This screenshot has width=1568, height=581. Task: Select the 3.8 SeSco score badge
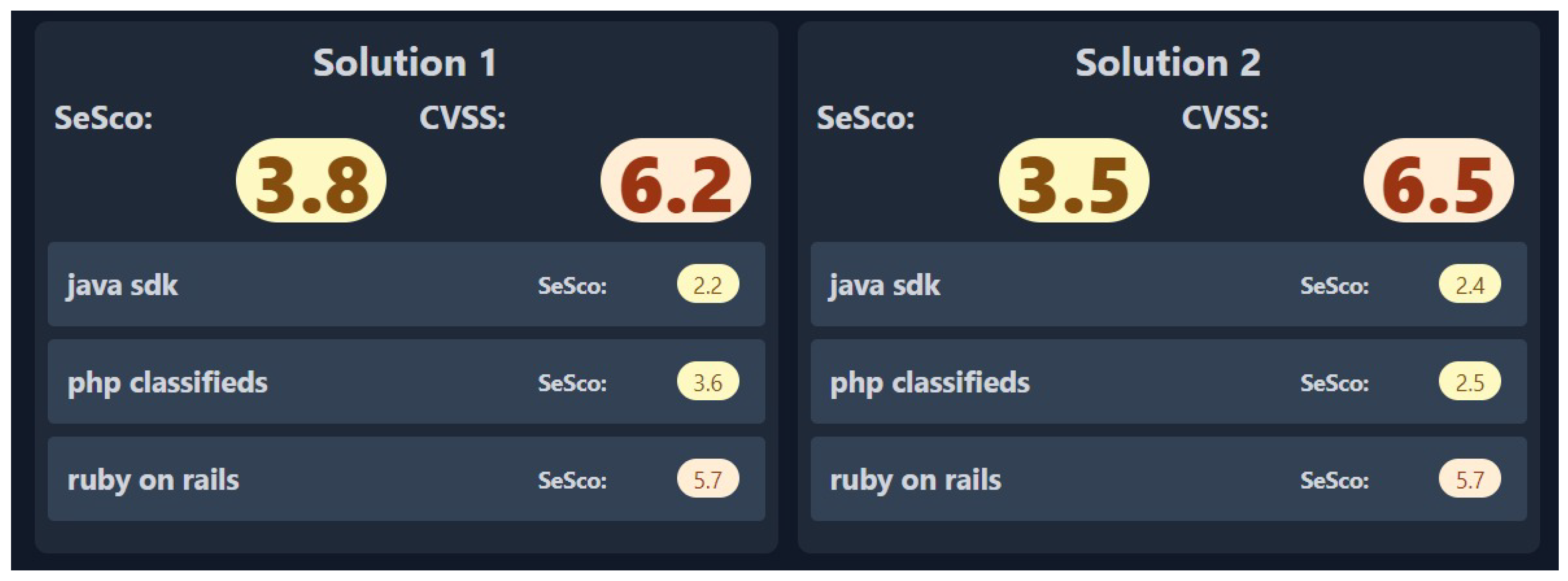[311, 181]
